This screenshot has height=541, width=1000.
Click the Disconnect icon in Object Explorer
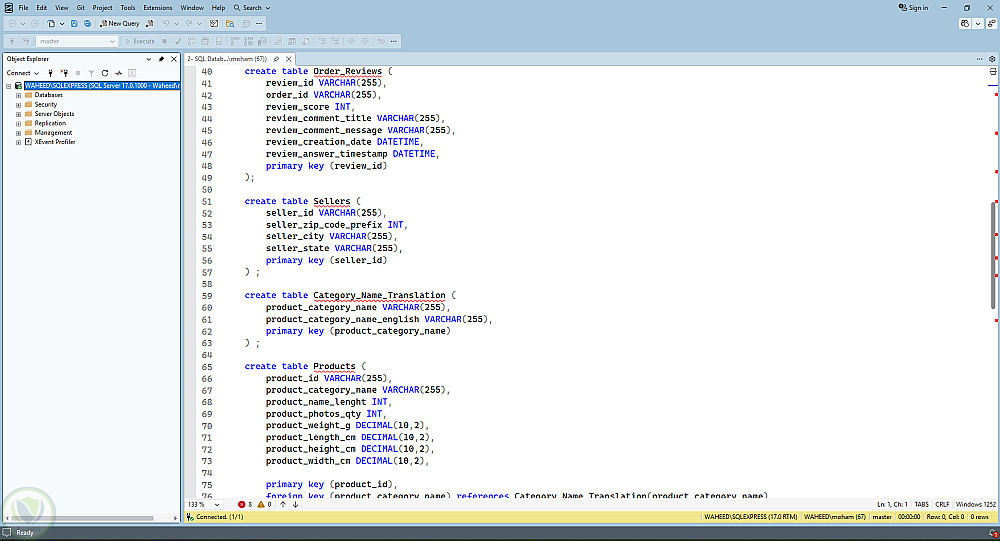(x=64, y=73)
